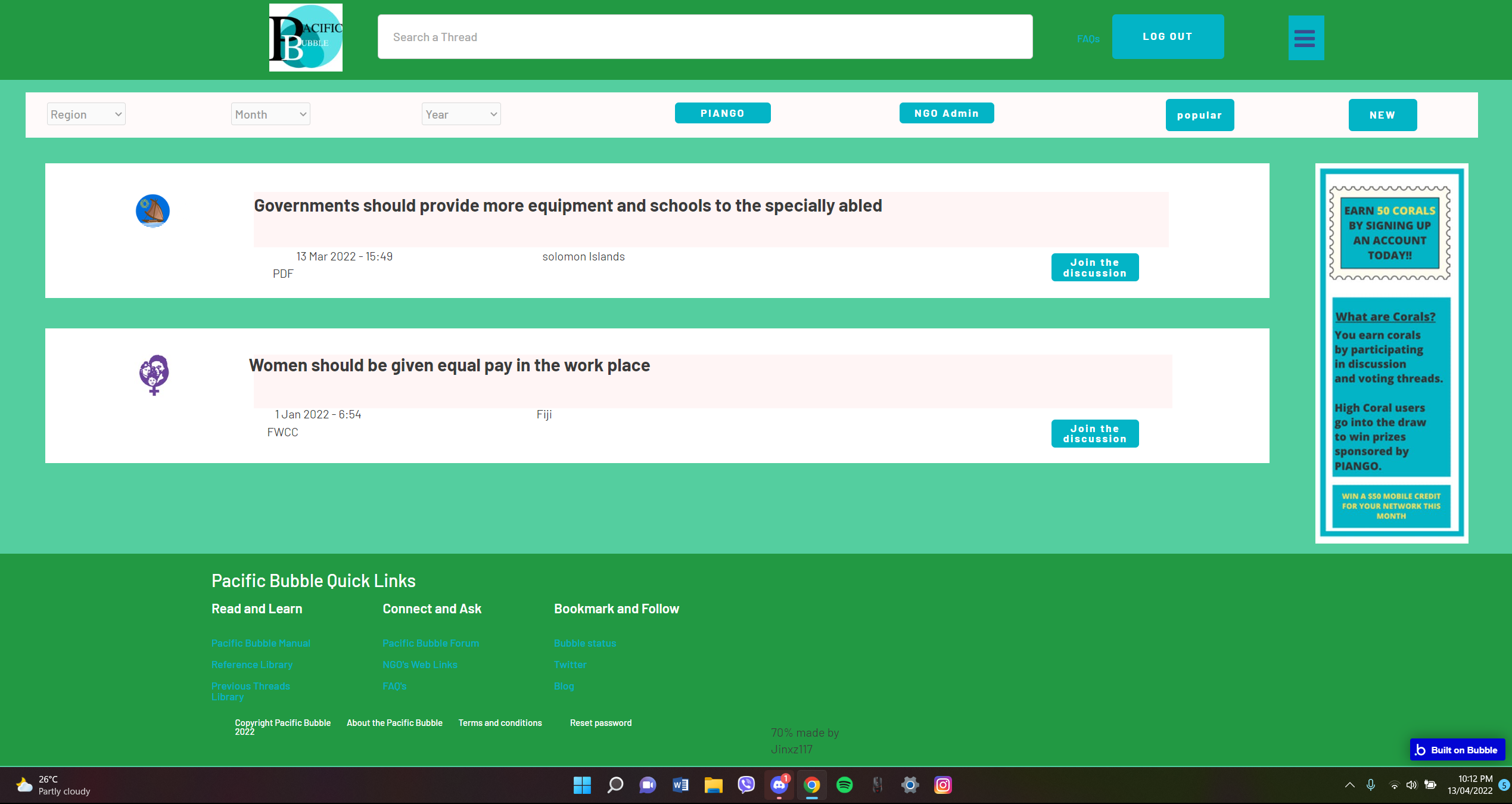Switch to popular threads

[x=1199, y=115]
